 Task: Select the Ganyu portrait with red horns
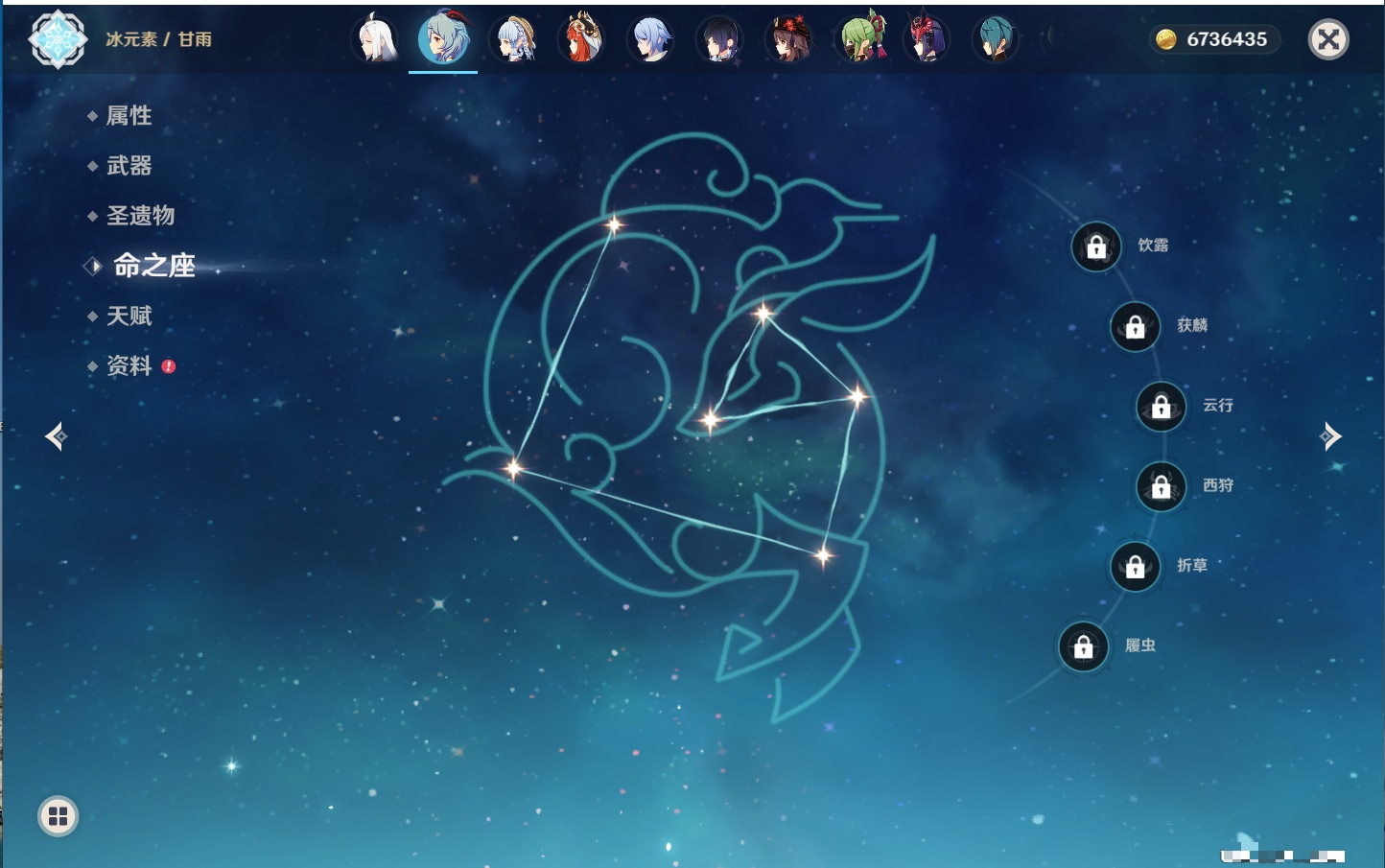coord(443,39)
